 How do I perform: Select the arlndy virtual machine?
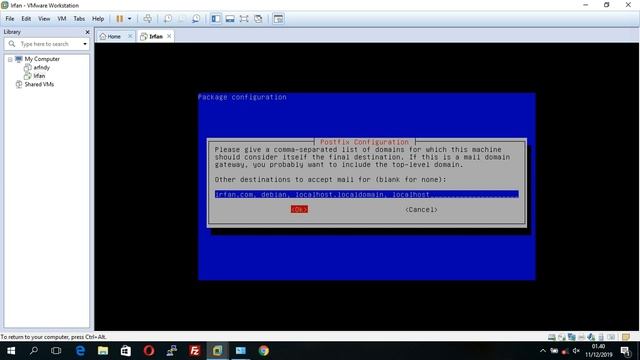tap(42, 67)
